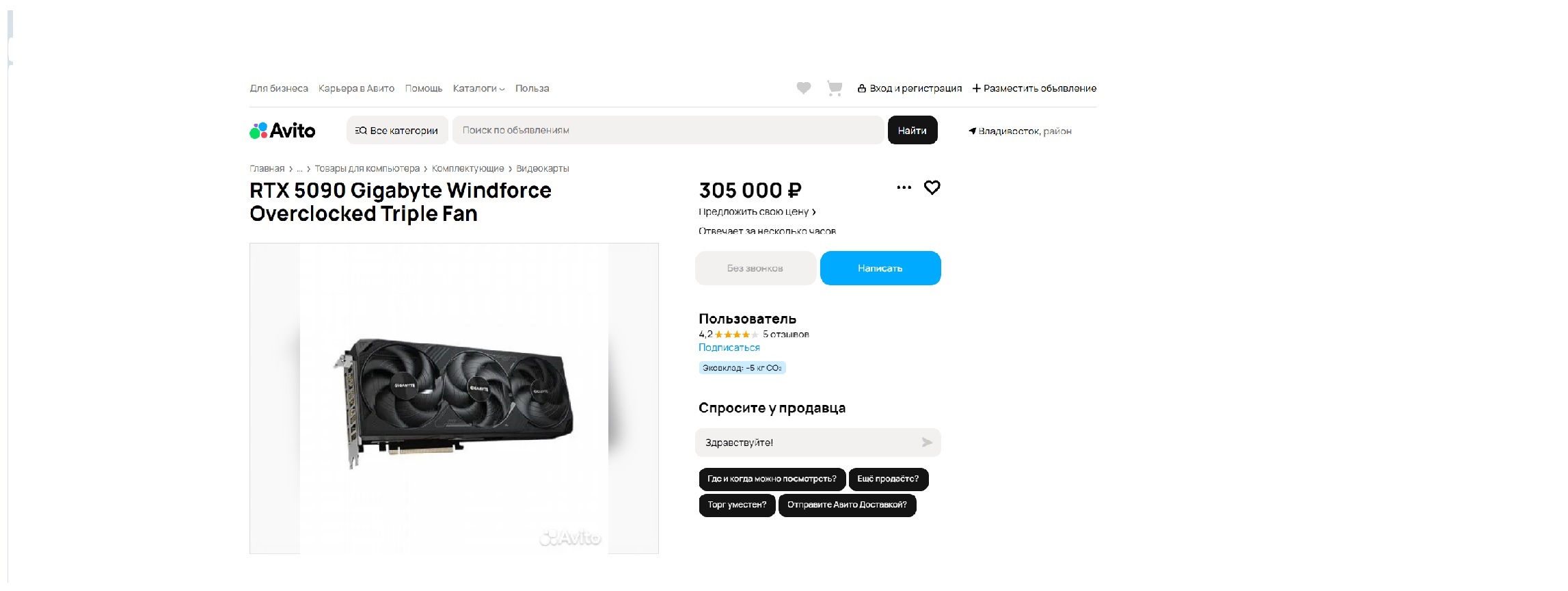Image resolution: width=1568 pixels, height=591 pixels.
Task: Open the three-dots more options menu
Action: click(904, 187)
